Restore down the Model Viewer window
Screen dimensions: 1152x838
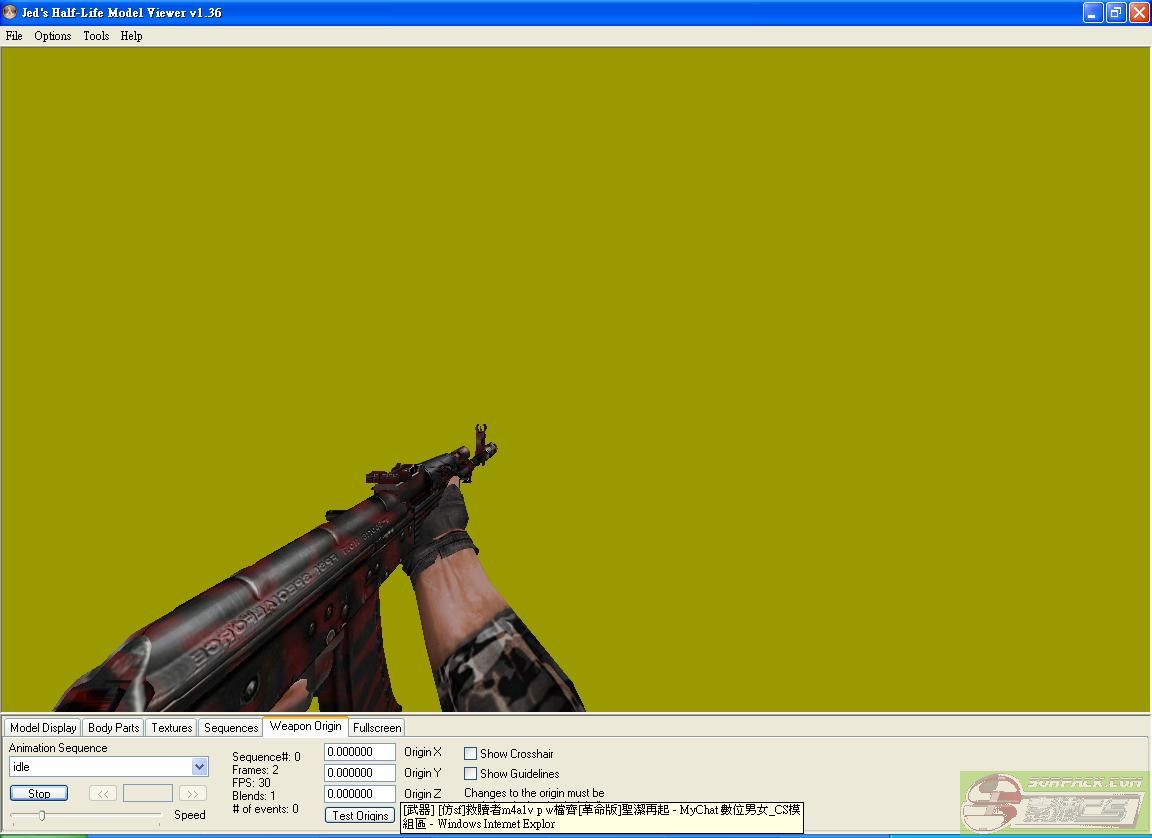point(1116,12)
